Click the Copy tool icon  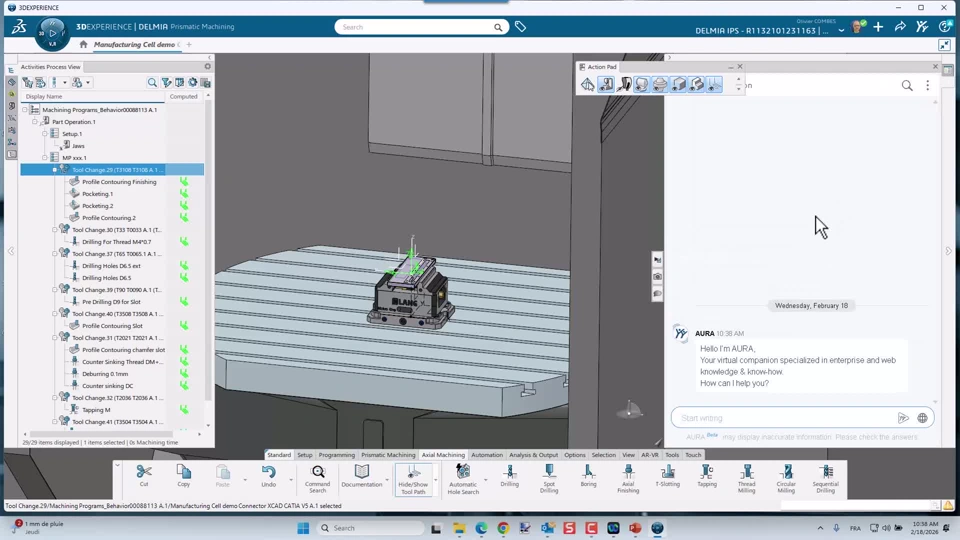[184, 471]
